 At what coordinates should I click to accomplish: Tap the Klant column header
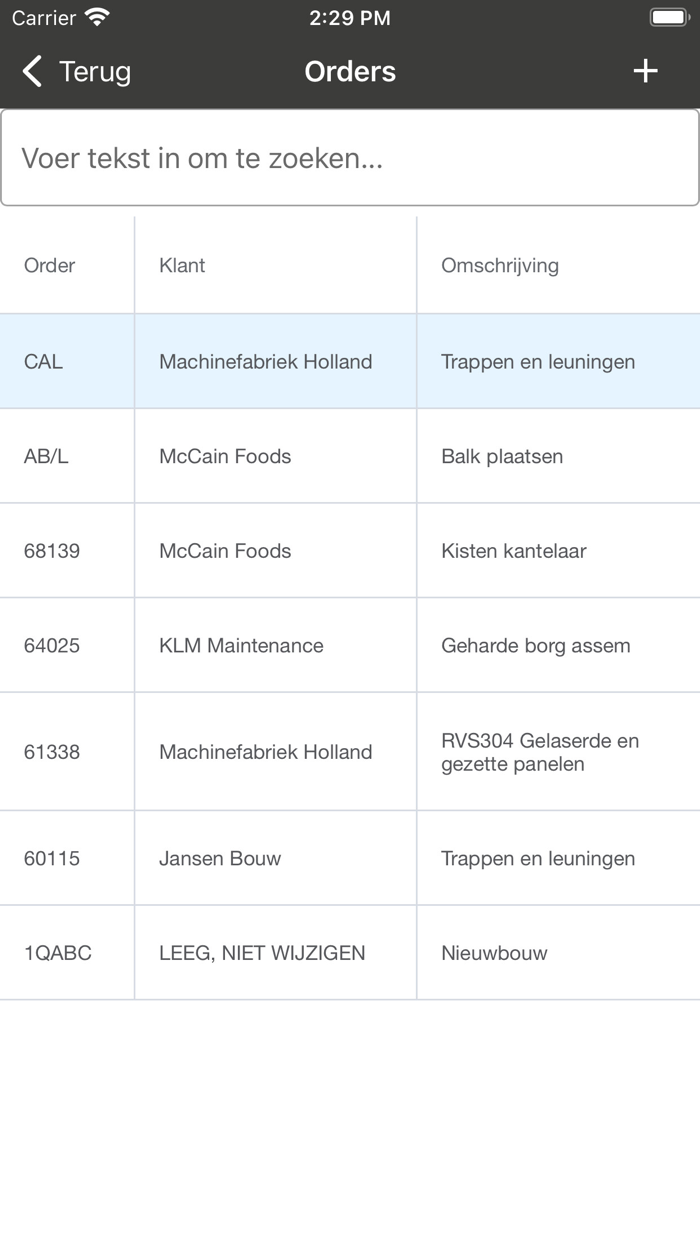pos(181,265)
